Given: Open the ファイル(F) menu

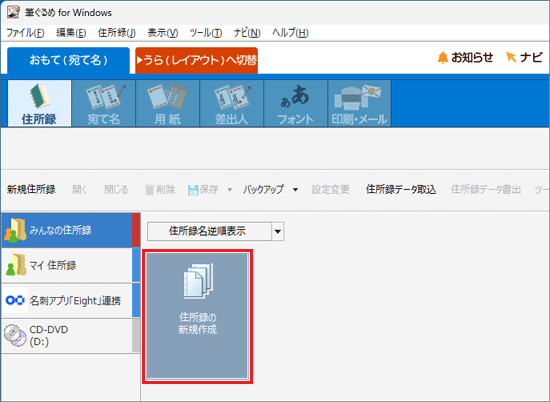Looking at the screenshot, I should [25, 33].
